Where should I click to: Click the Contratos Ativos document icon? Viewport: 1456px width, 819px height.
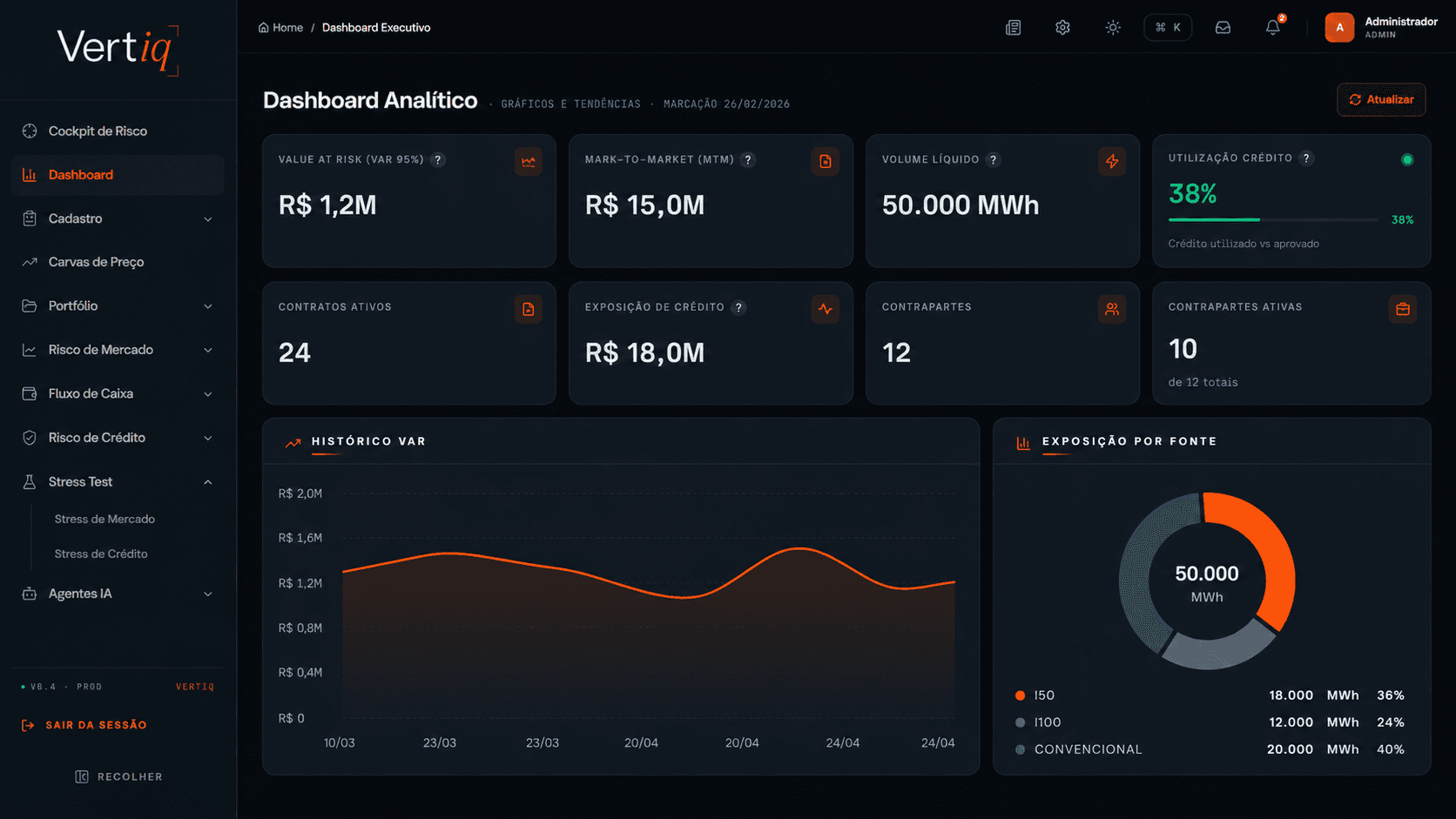[529, 309]
